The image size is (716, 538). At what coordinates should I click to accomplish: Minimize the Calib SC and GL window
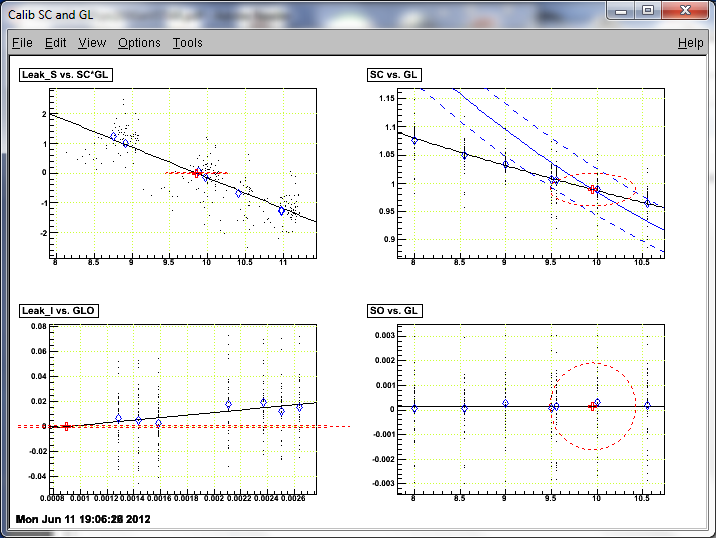click(621, 11)
